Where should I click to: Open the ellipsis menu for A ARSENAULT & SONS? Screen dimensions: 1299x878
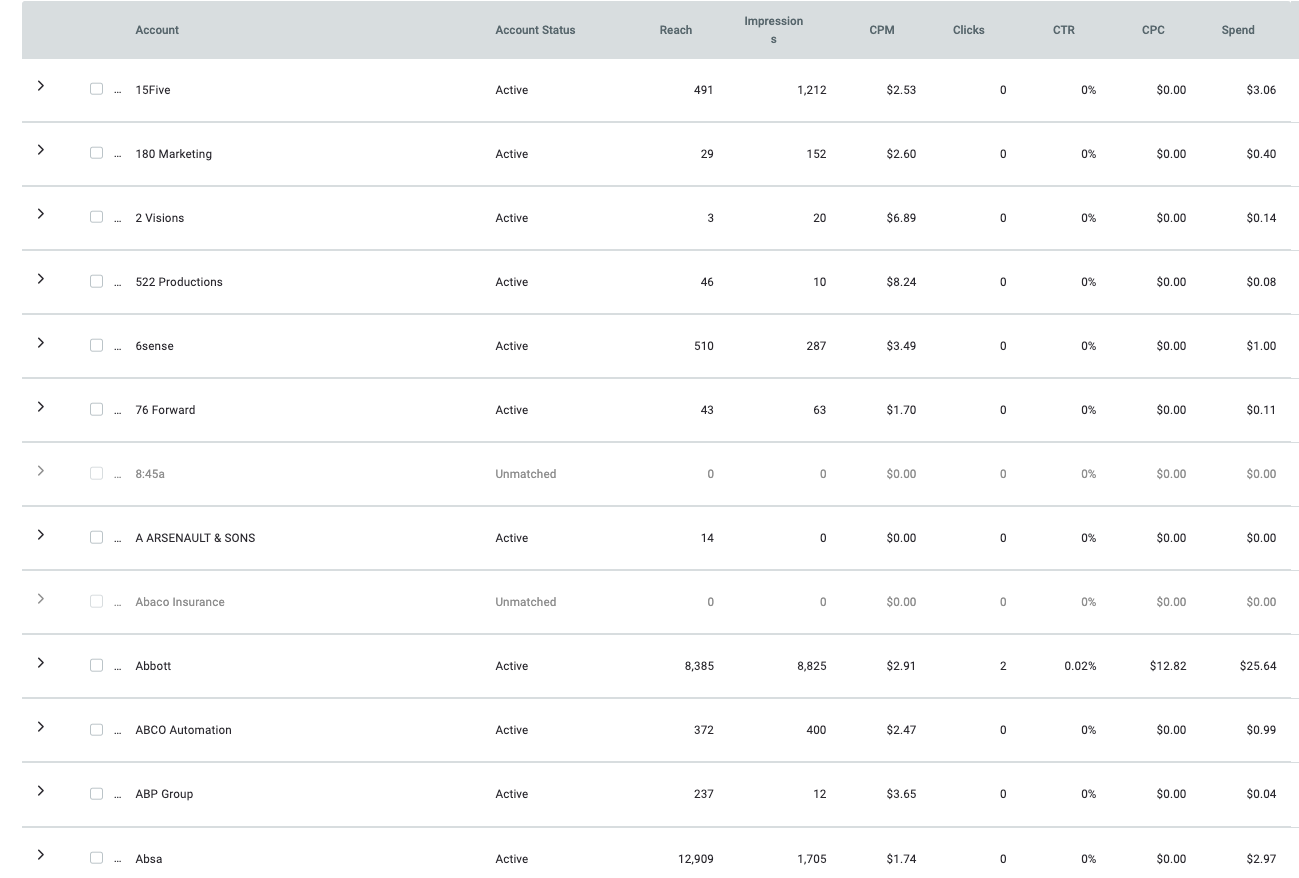[118, 539]
